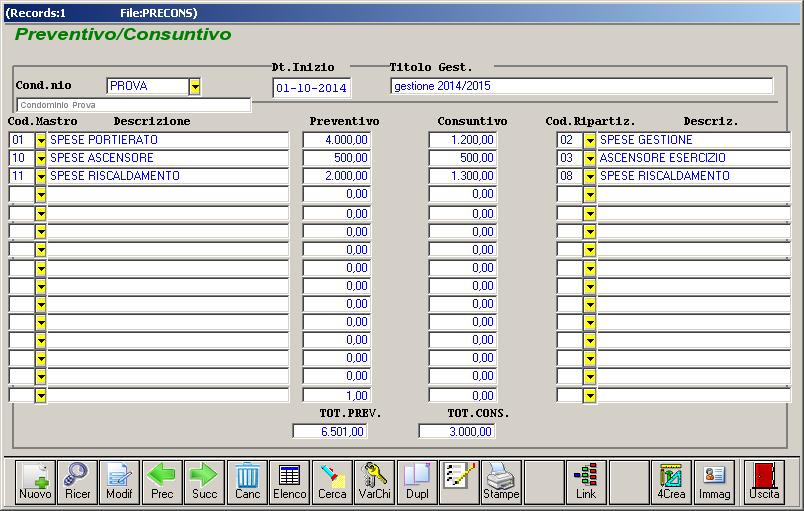Click Cod.Mastro code 10 field
This screenshot has width=804, height=511.
point(22,158)
